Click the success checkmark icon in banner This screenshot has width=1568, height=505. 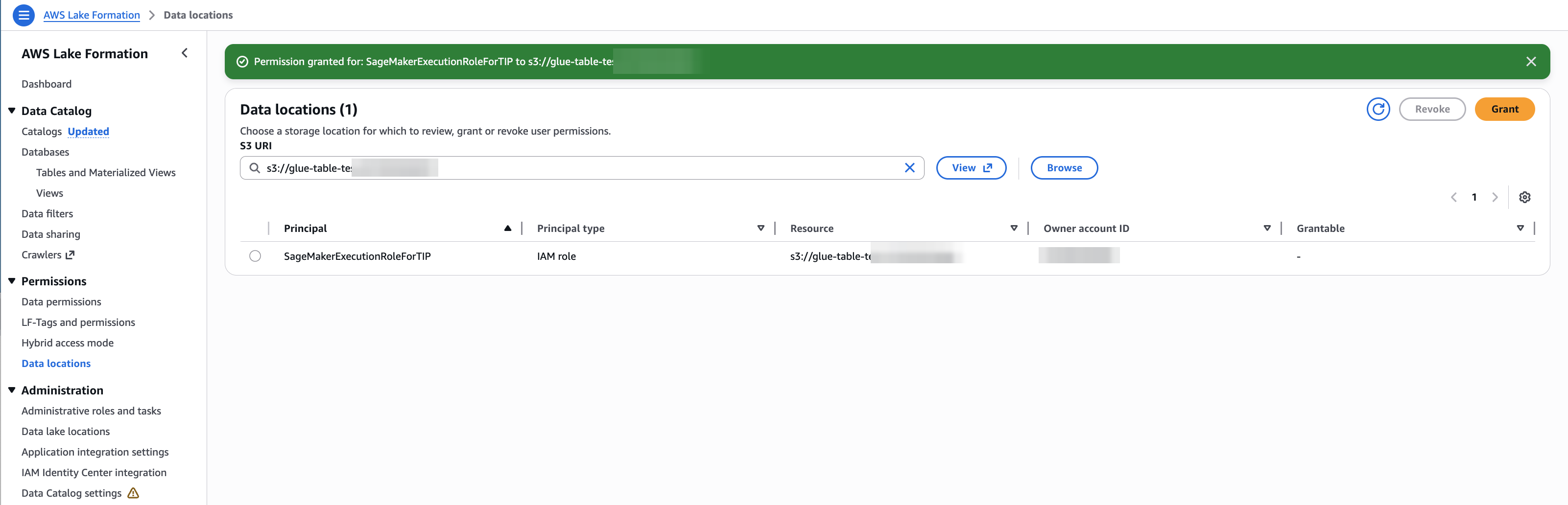242,62
